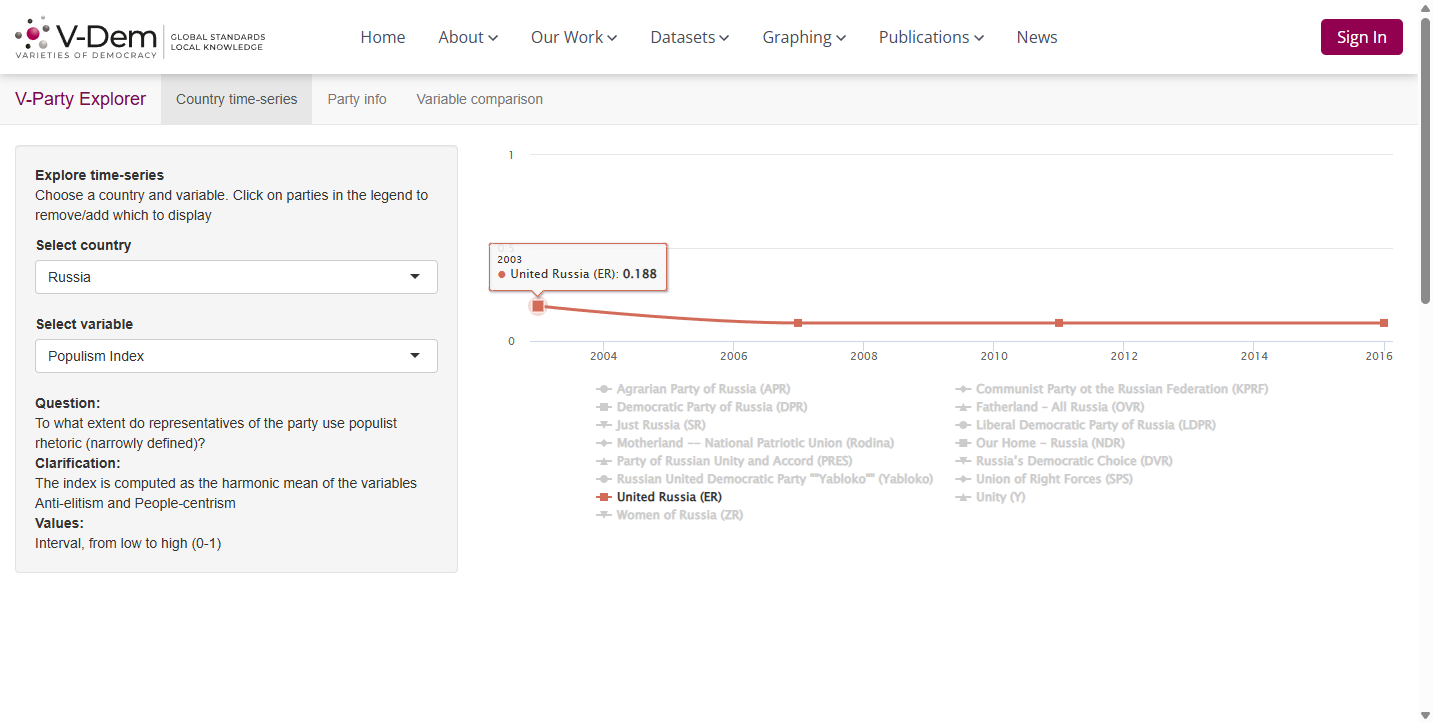This screenshot has height=723, width=1433.
Task: Expand the Datasets menu
Action: pyautogui.click(x=690, y=37)
